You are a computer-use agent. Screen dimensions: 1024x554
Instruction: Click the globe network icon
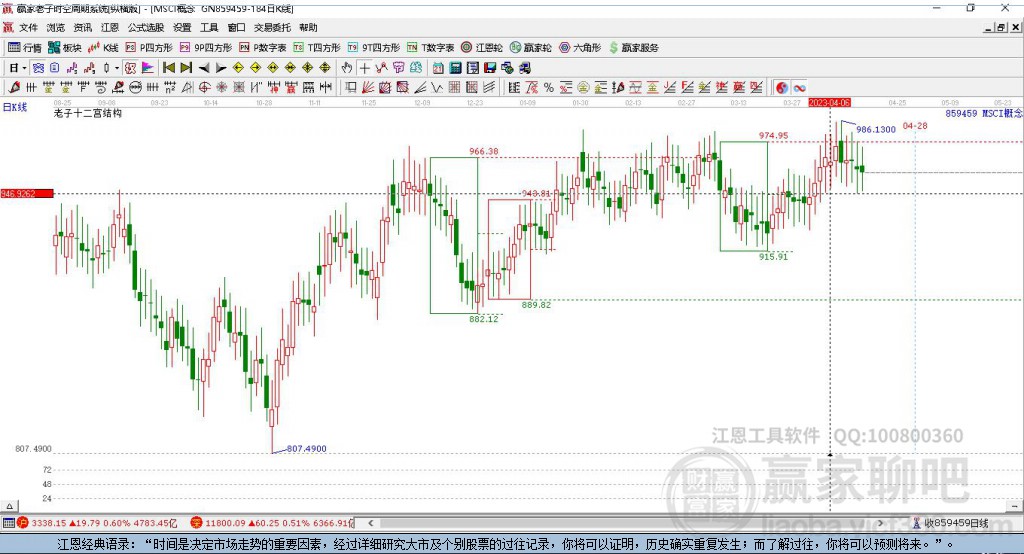[507, 68]
